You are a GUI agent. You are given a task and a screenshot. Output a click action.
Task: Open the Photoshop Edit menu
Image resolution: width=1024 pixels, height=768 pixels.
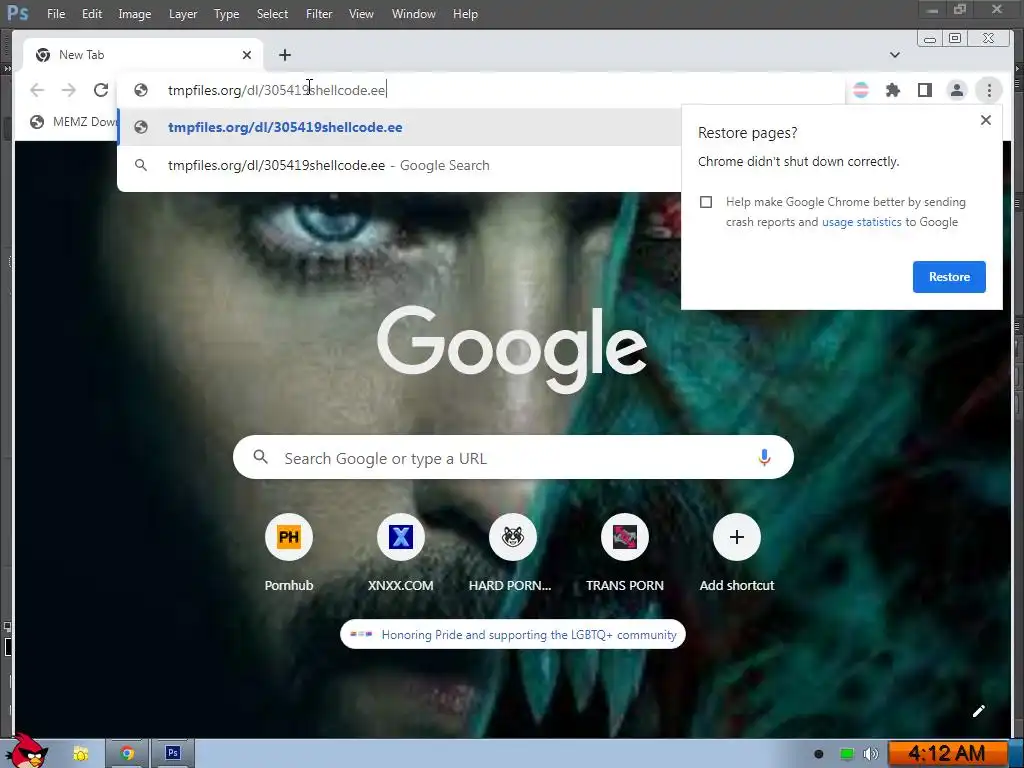91,14
